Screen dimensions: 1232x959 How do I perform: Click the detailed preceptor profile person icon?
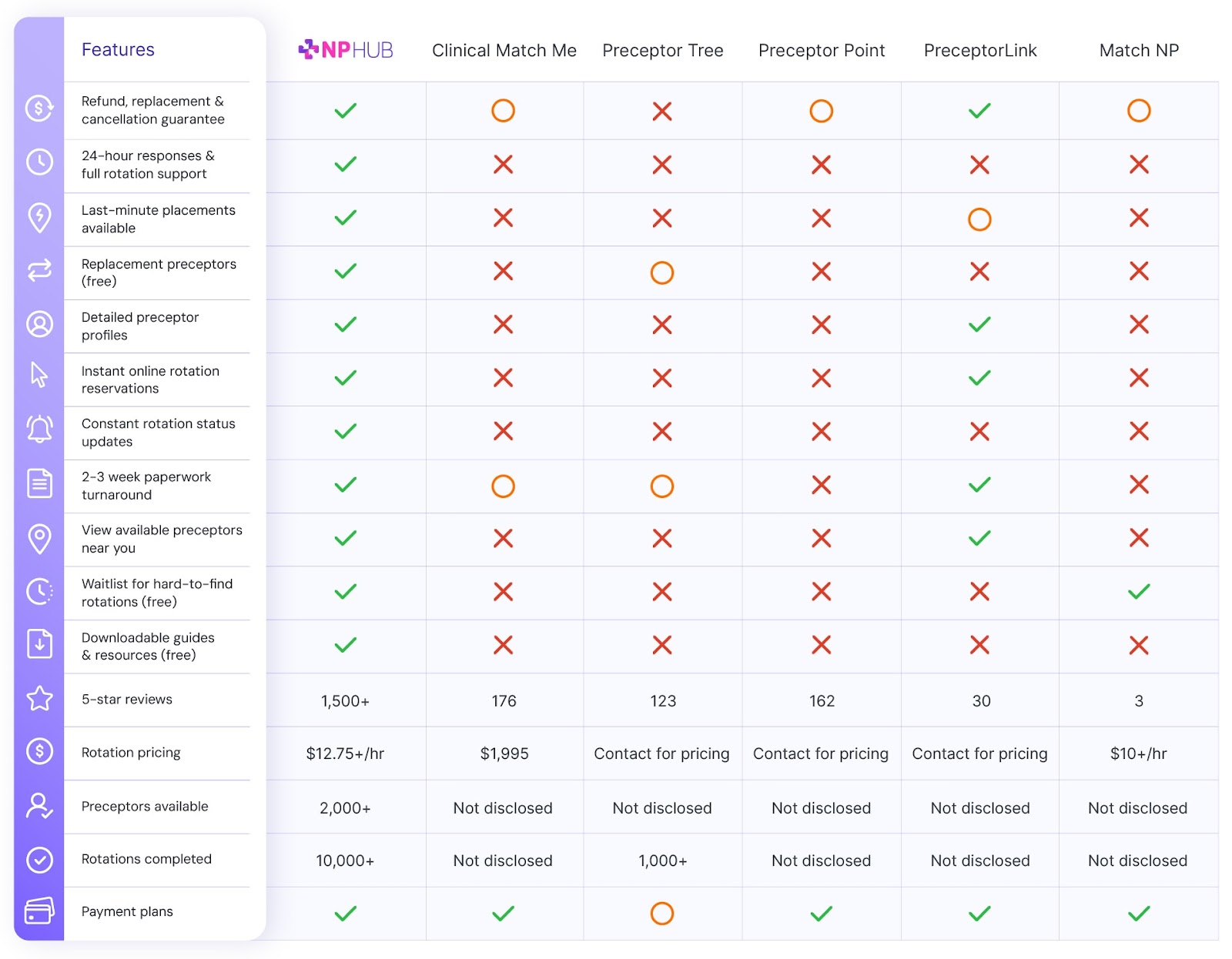[x=39, y=324]
